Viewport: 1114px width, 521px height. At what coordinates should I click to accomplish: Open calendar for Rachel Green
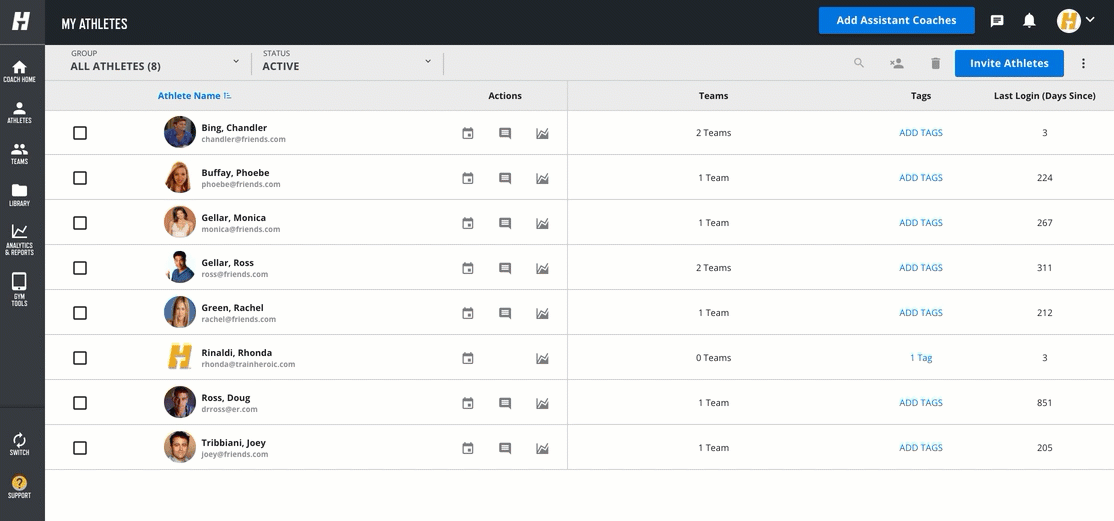pyautogui.click(x=467, y=313)
